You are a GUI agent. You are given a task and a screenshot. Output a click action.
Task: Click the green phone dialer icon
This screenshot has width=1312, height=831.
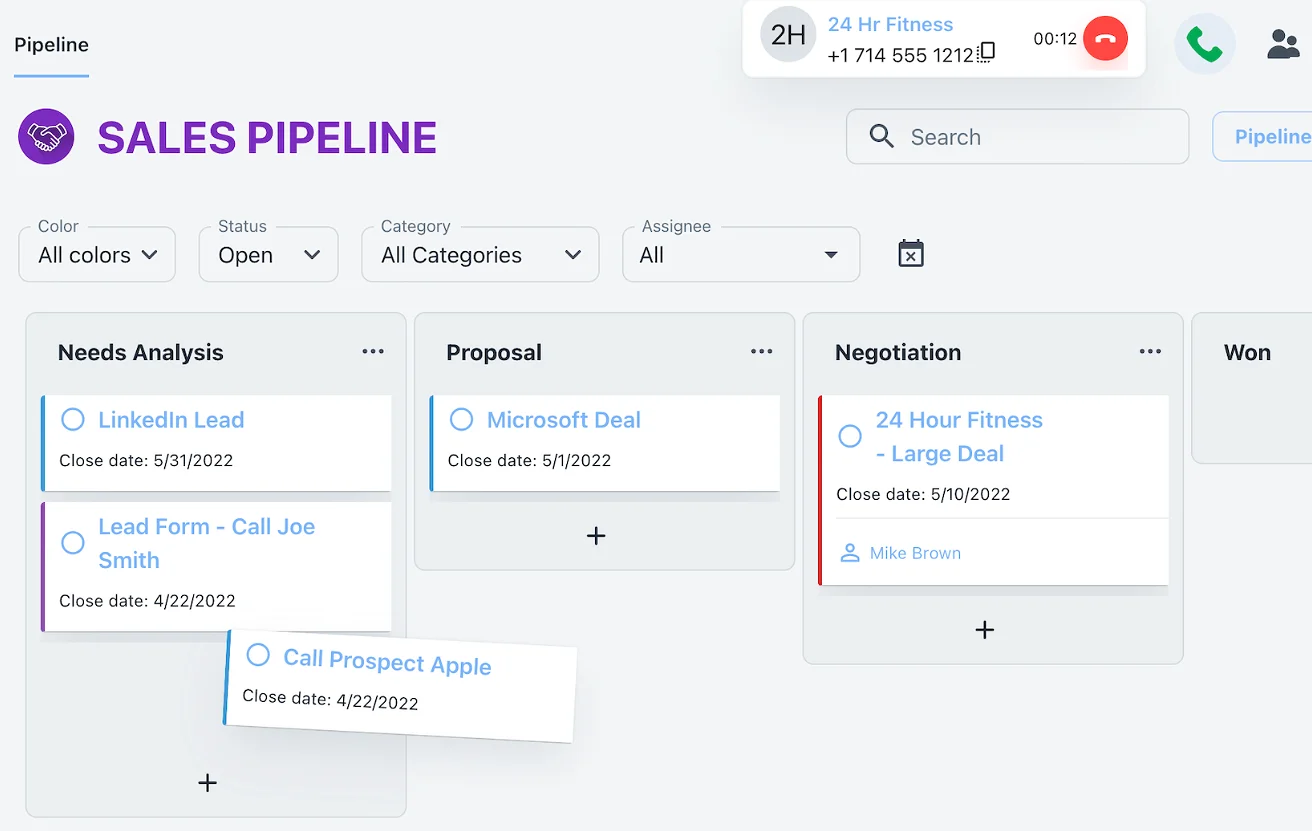[x=1204, y=44]
